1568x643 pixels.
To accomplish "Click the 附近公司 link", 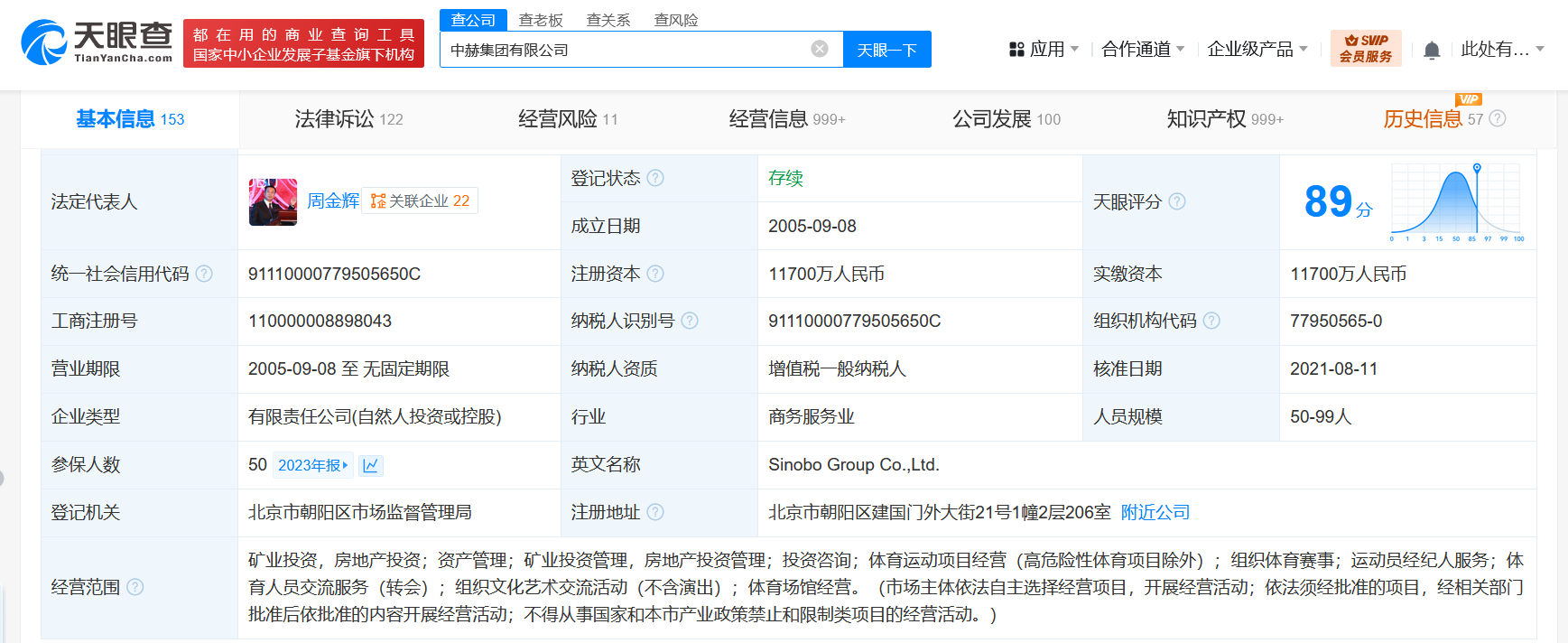I will click(x=1155, y=512).
